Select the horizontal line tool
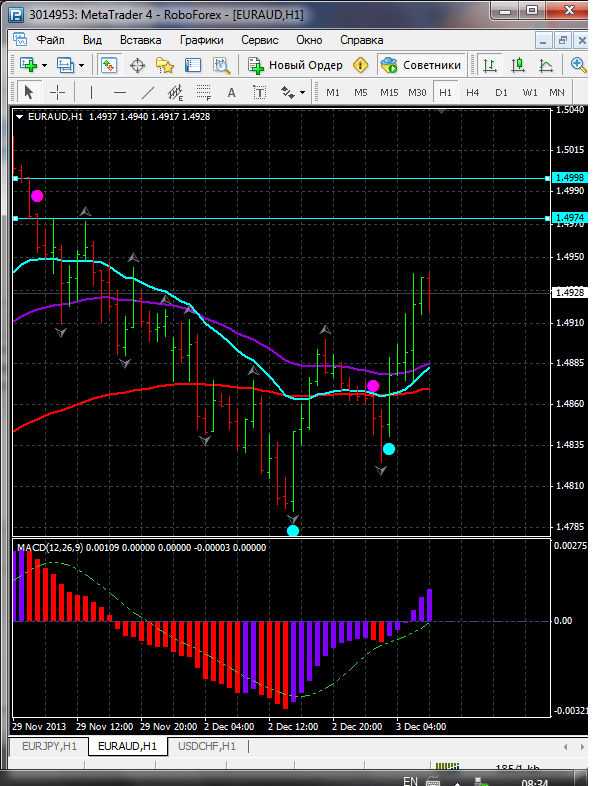600x786 pixels. pos(119,93)
